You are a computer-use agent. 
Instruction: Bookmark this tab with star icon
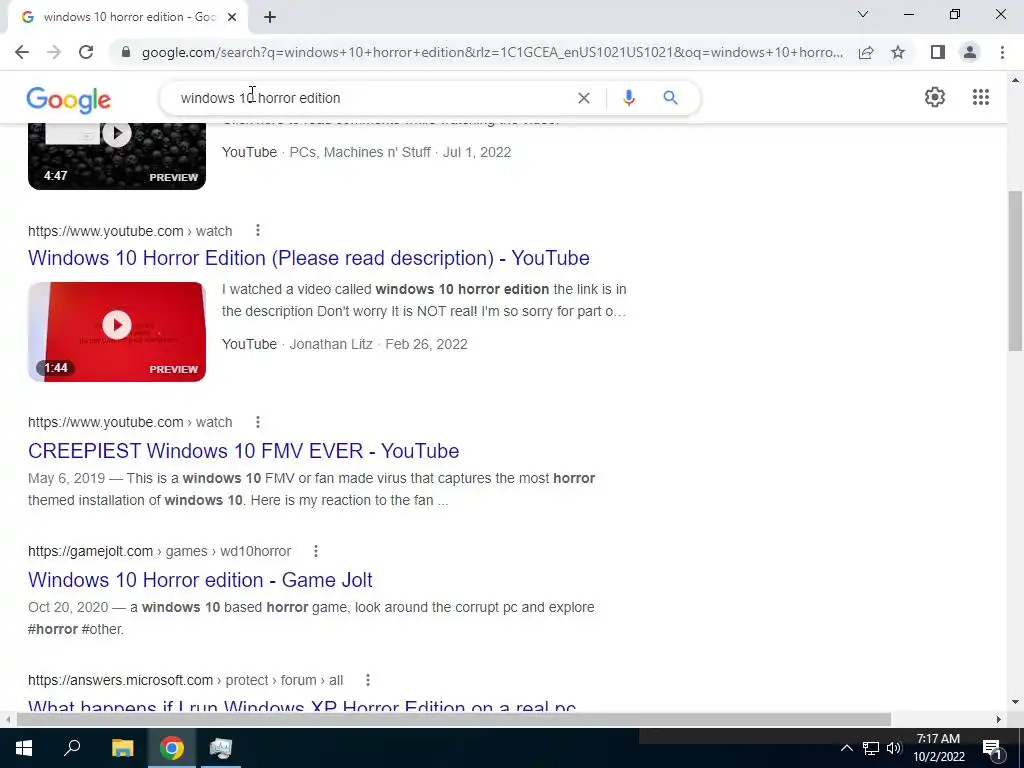pyautogui.click(x=898, y=52)
